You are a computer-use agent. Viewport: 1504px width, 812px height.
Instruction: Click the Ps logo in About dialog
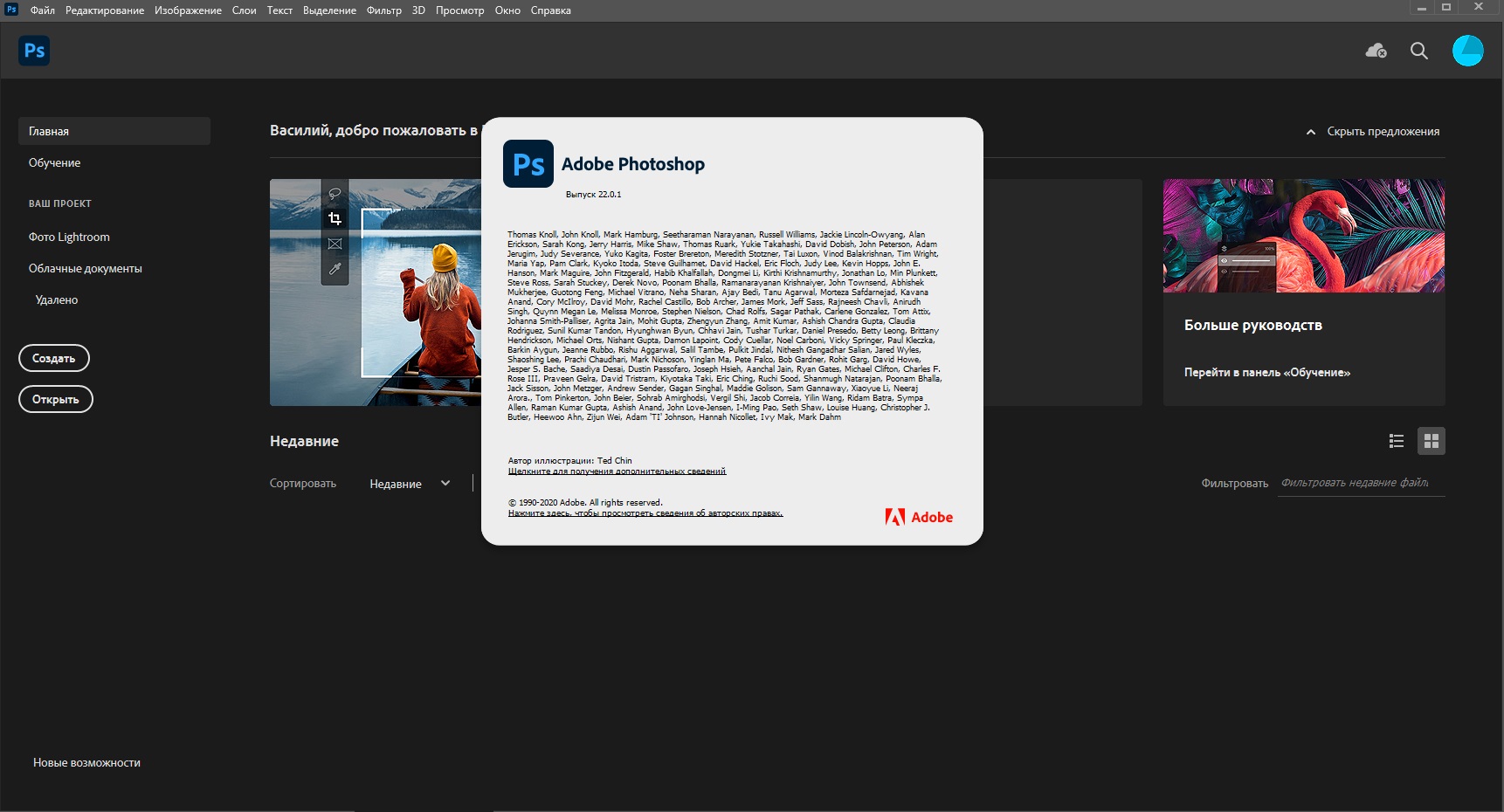coord(528,163)
